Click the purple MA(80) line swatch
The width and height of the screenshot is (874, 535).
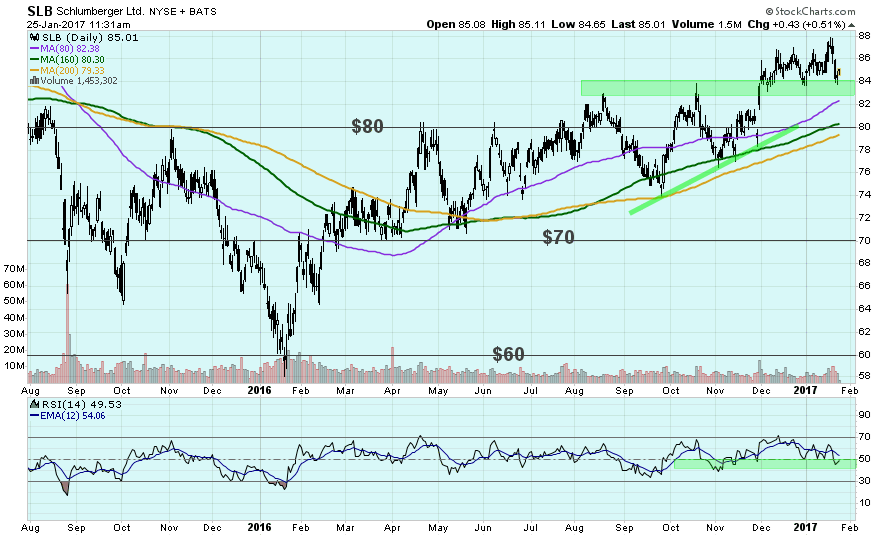coord(35,49)
